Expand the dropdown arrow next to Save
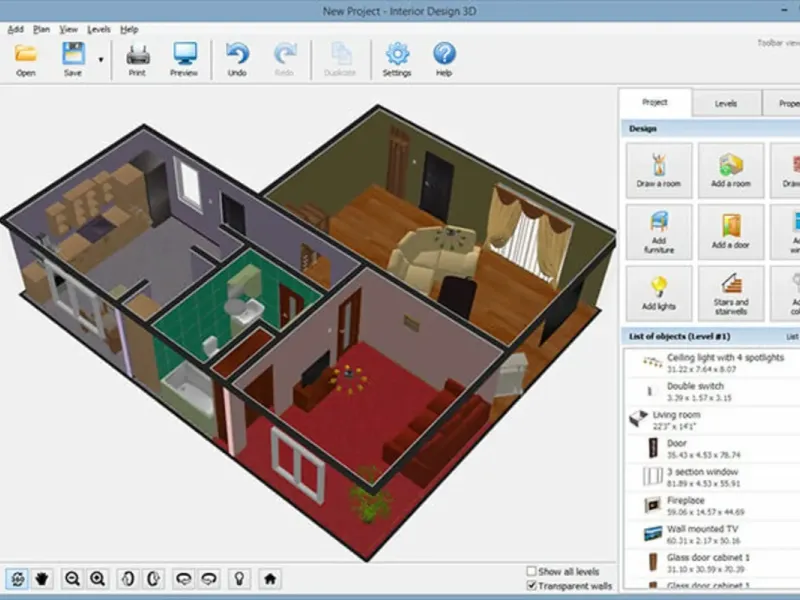 [101, 60]
